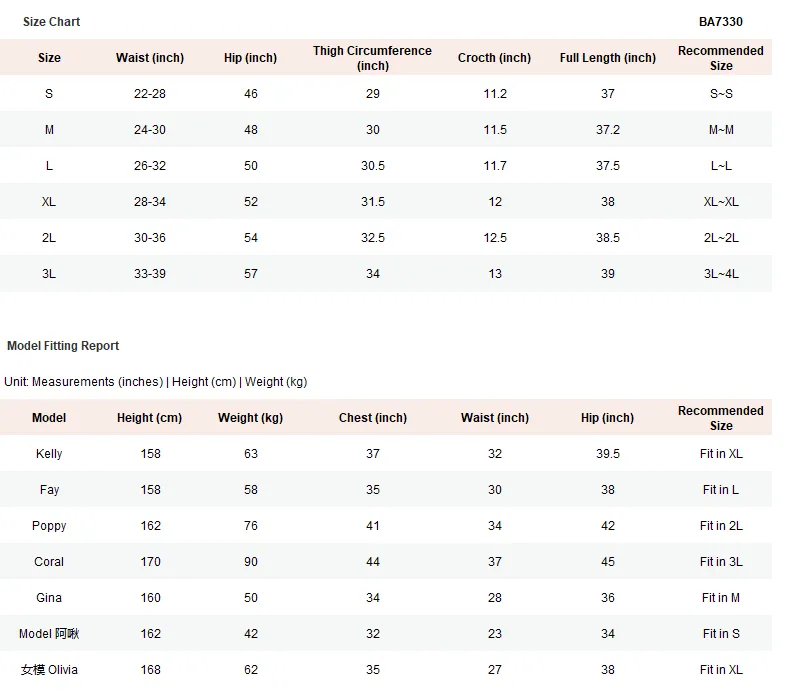Image resolution: width=787 pixels, height=698 pixels.
Task: Select Gina's weight value 50
Action: 250,598
